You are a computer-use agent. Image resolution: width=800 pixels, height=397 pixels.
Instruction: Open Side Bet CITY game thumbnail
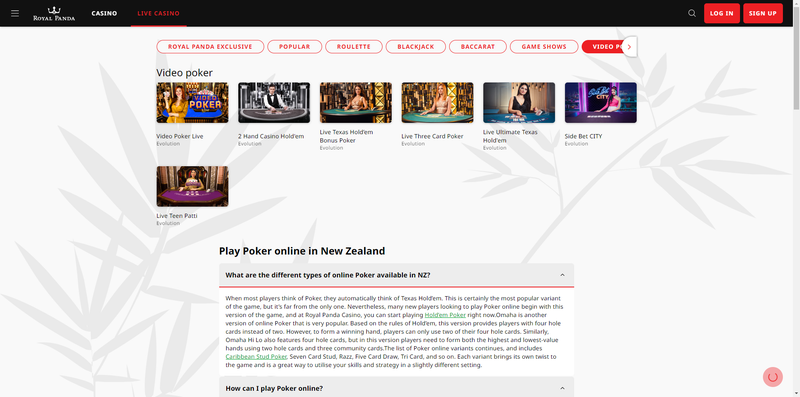click(x=601, y=103)
